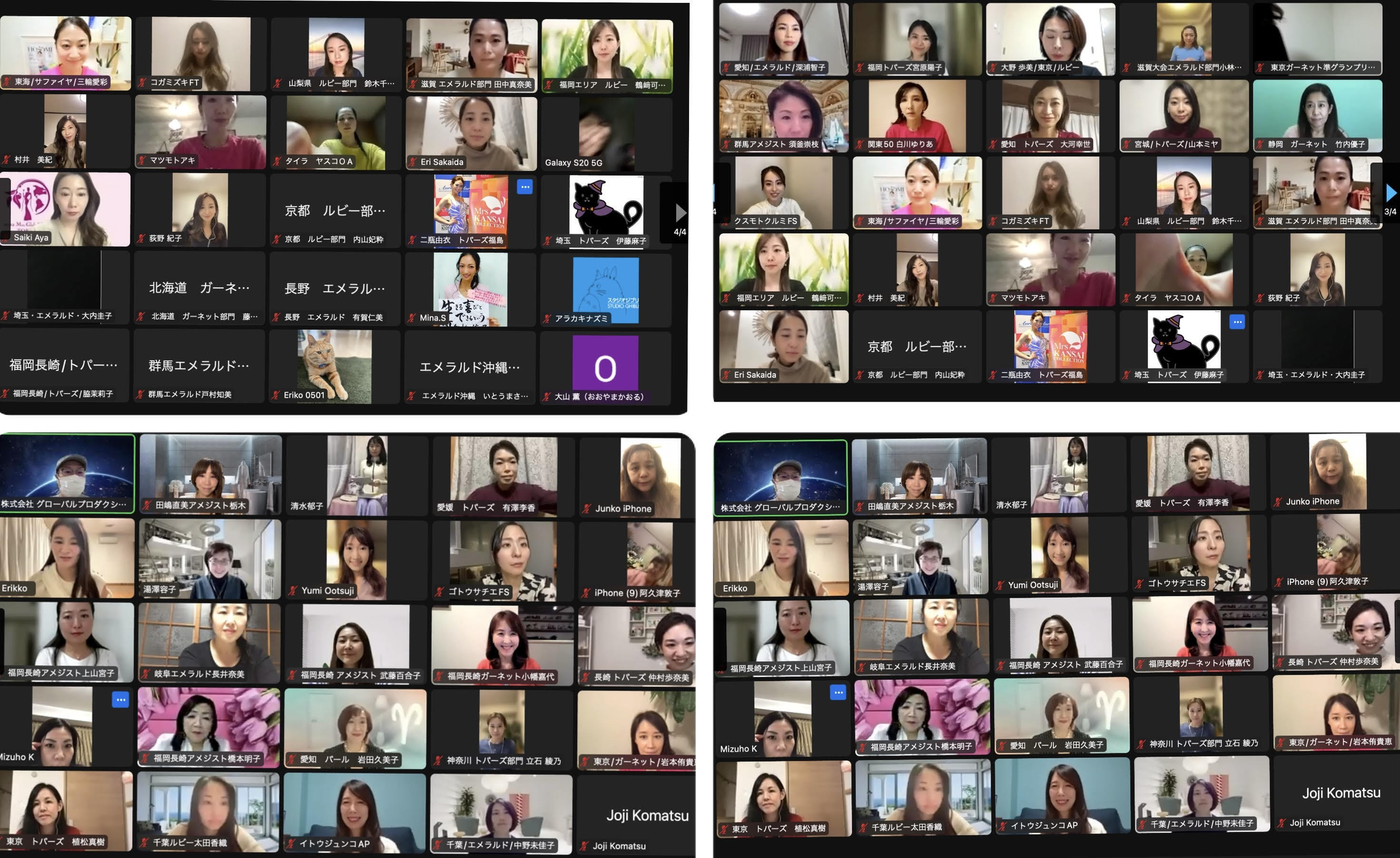
Task: Click previous-page arrow left of クスモトクルミ FS tile
Action: click(715, 193)
